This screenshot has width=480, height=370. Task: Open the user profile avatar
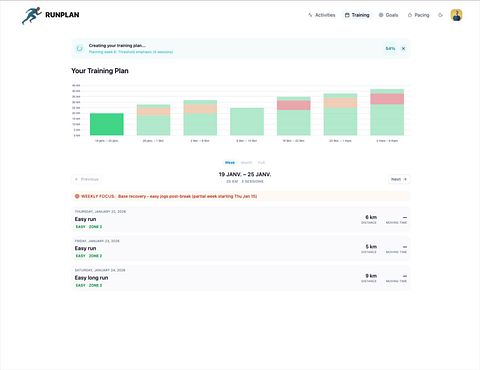click(456, 15)
